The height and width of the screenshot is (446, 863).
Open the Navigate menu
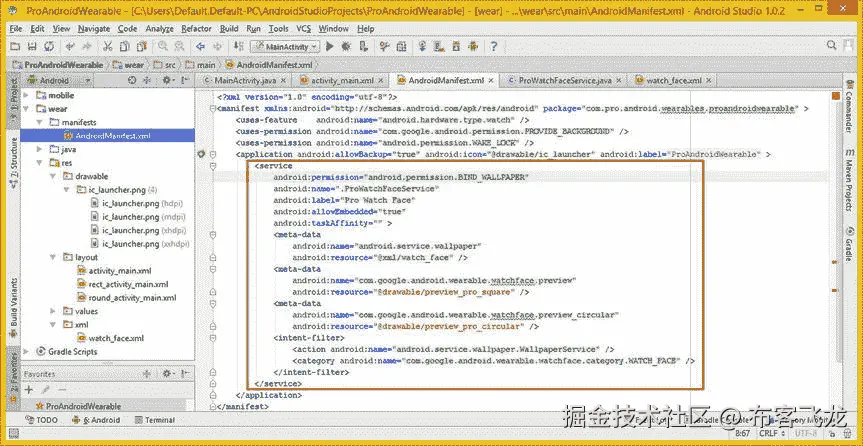point(94,29)
